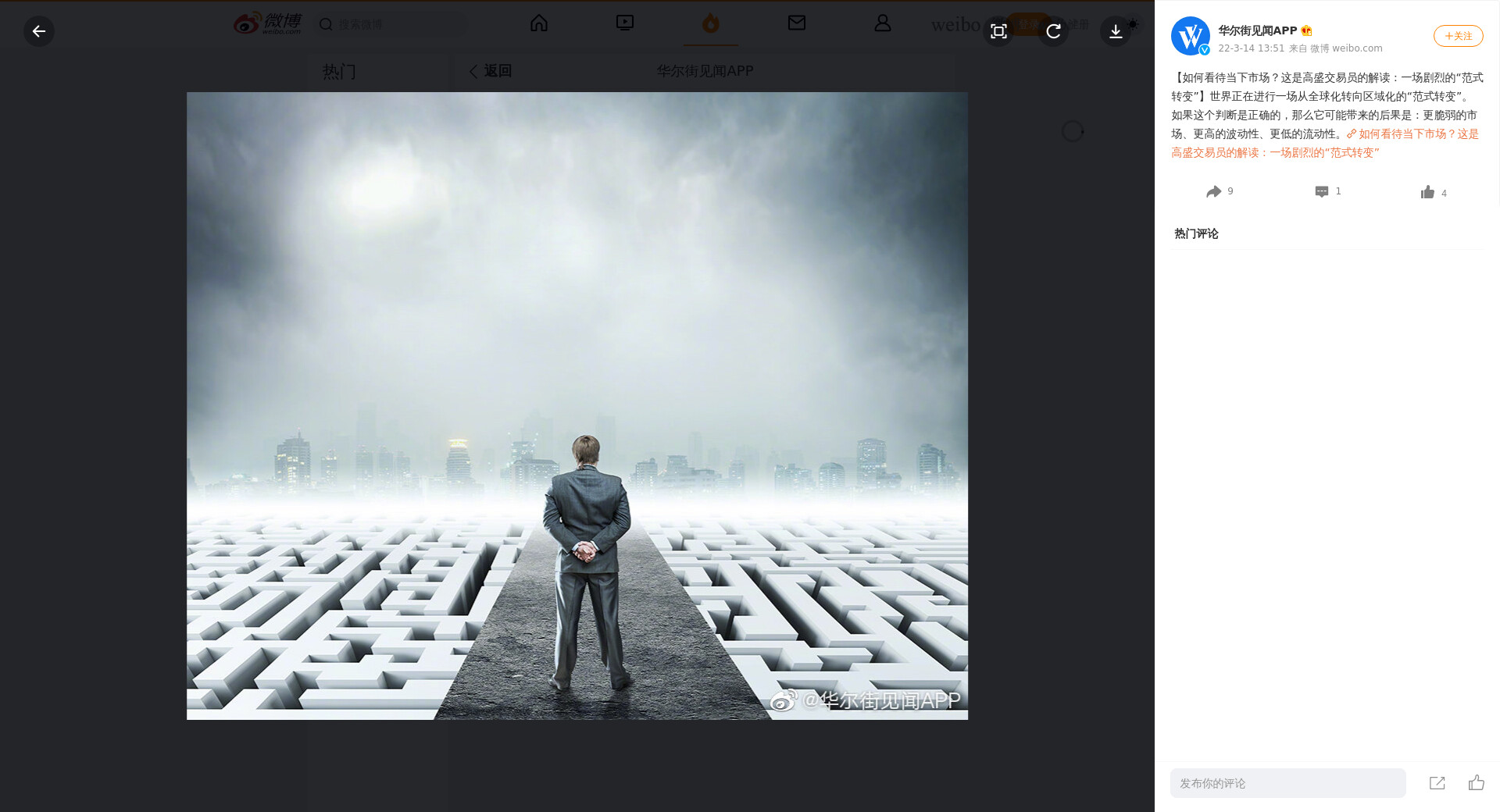This screenshot has width=1500, height=812.
Task: Follow 华尔街见闻APP with +关注 button
Action: click(x=1458, y=36)
